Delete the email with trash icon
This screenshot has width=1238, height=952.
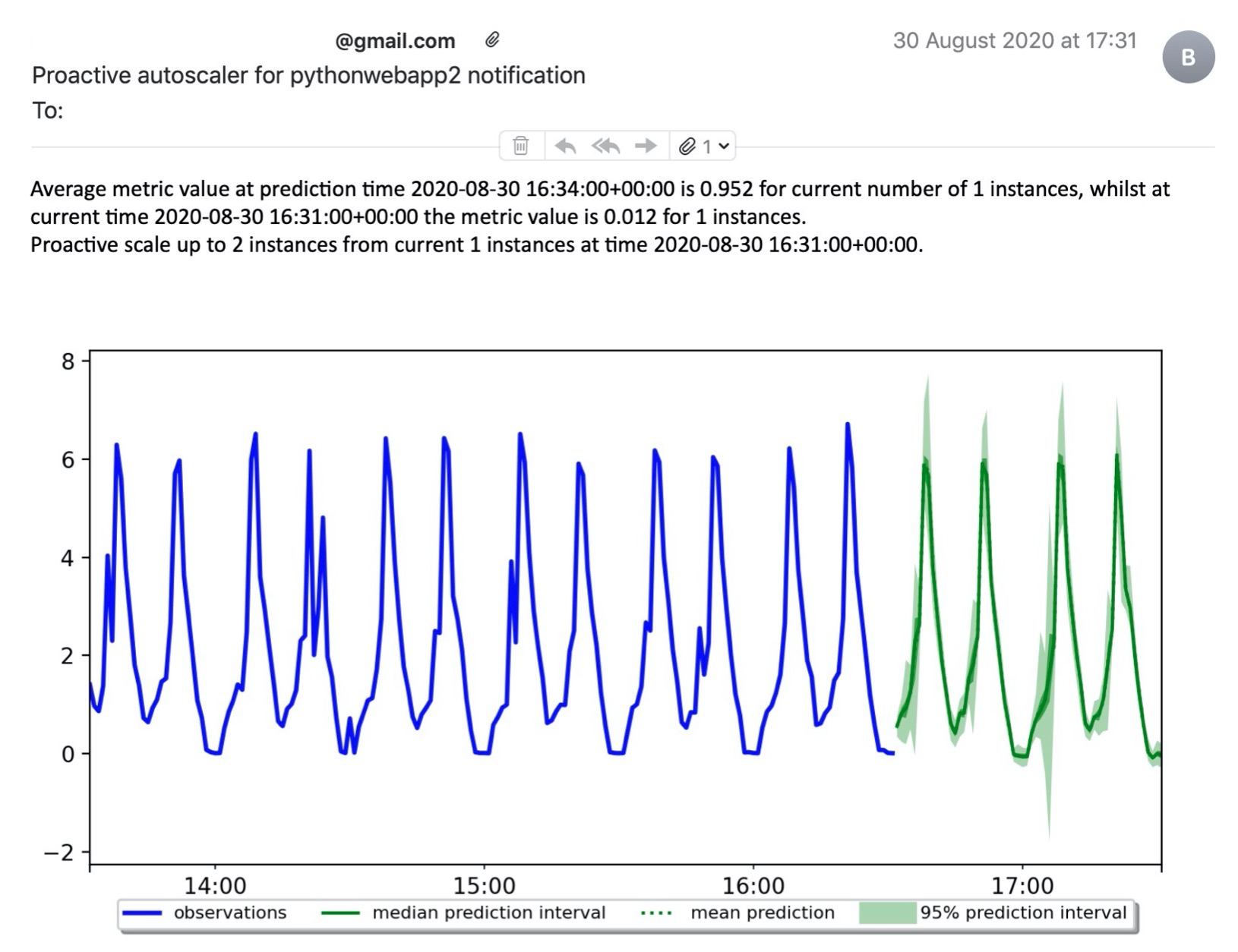(x=521, y=146)
